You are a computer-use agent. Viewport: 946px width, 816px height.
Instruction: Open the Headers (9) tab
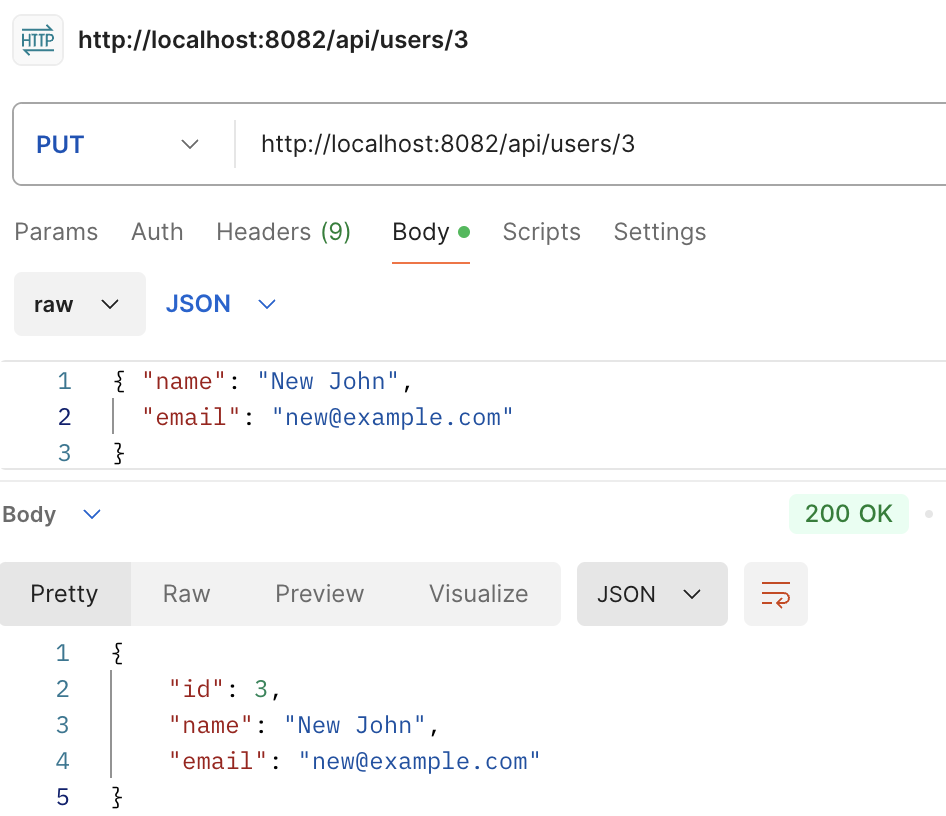[284, 232]
